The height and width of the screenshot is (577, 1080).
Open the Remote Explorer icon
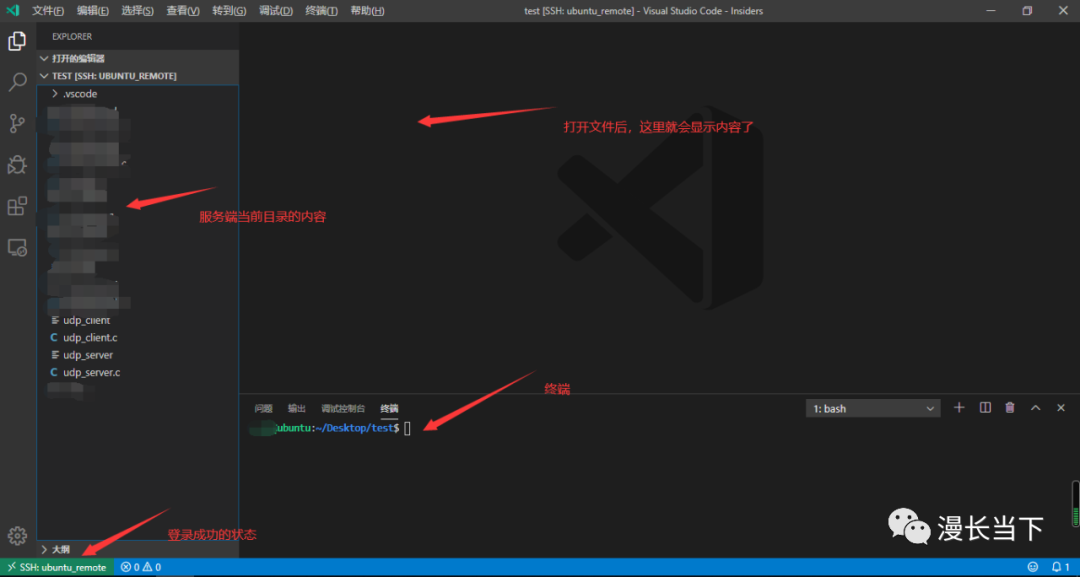17,247
